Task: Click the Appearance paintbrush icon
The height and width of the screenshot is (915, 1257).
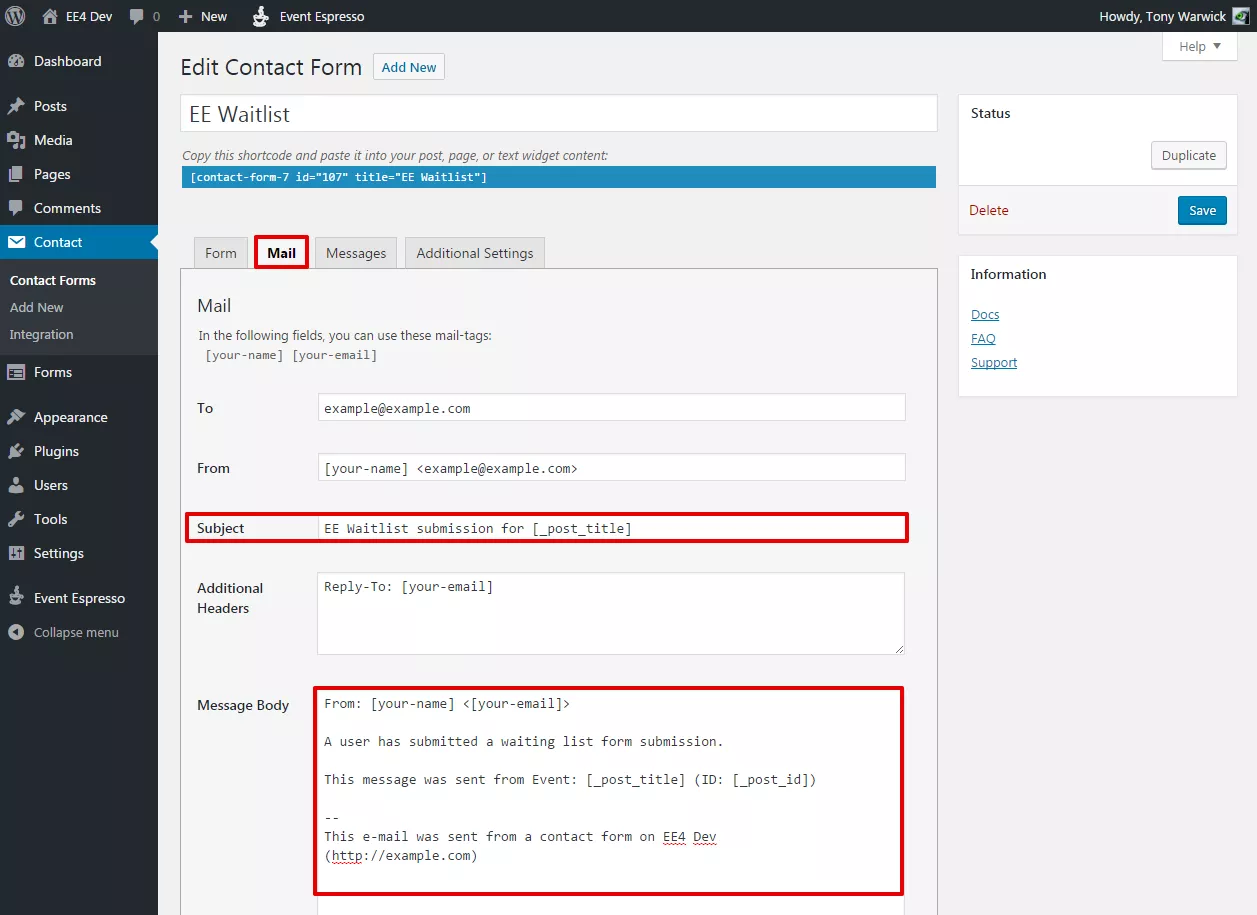Action: pos(16,417)
